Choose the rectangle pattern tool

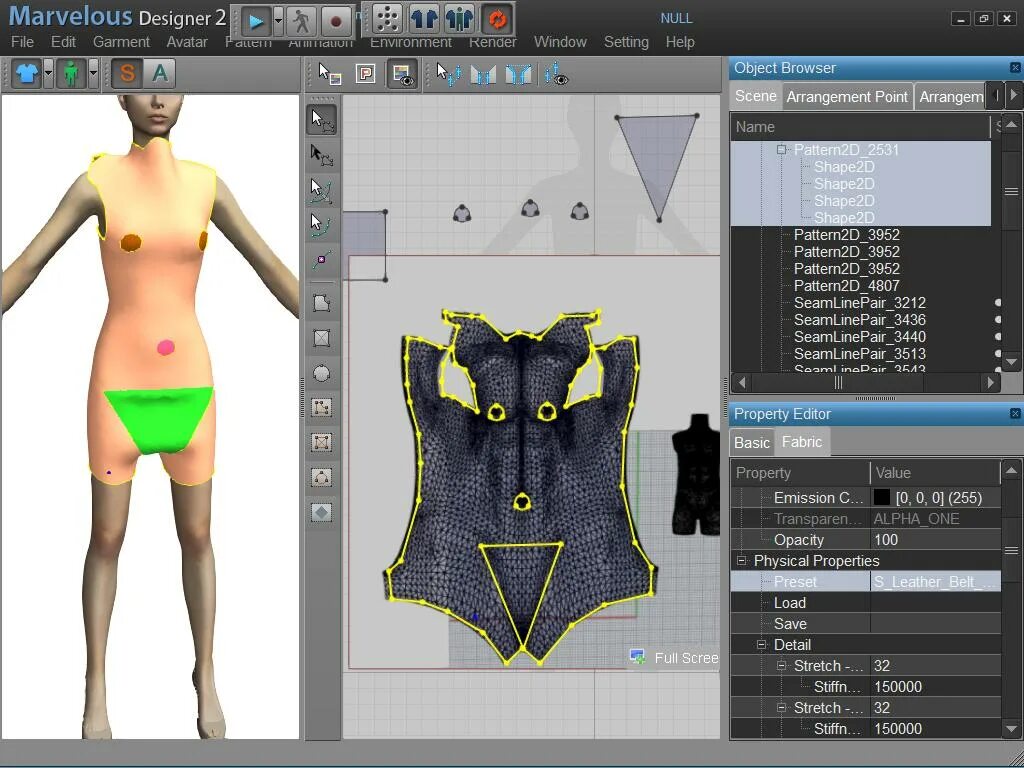pos(321,338)
